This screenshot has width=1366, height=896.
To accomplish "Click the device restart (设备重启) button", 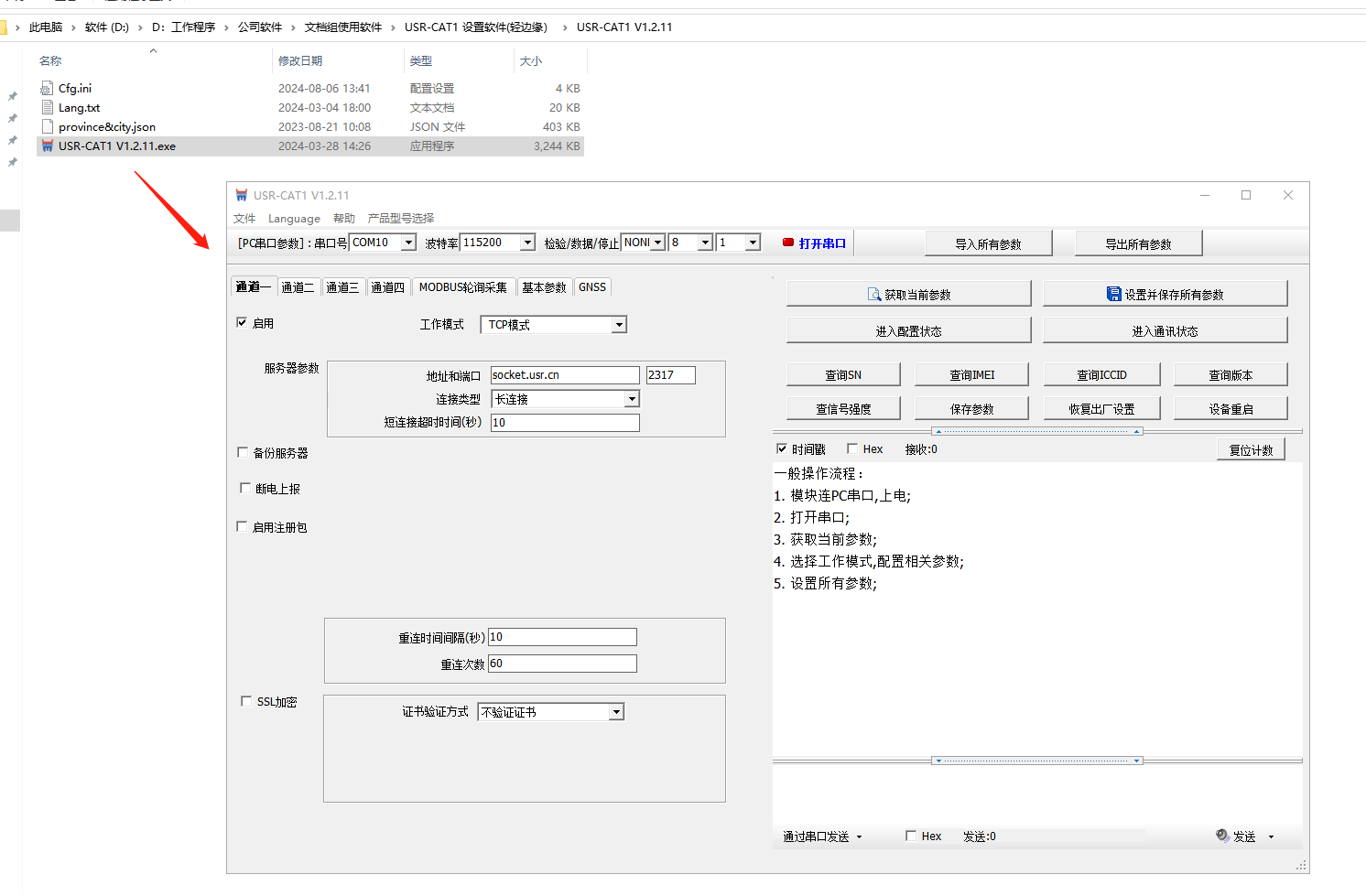I will 1230,409.
